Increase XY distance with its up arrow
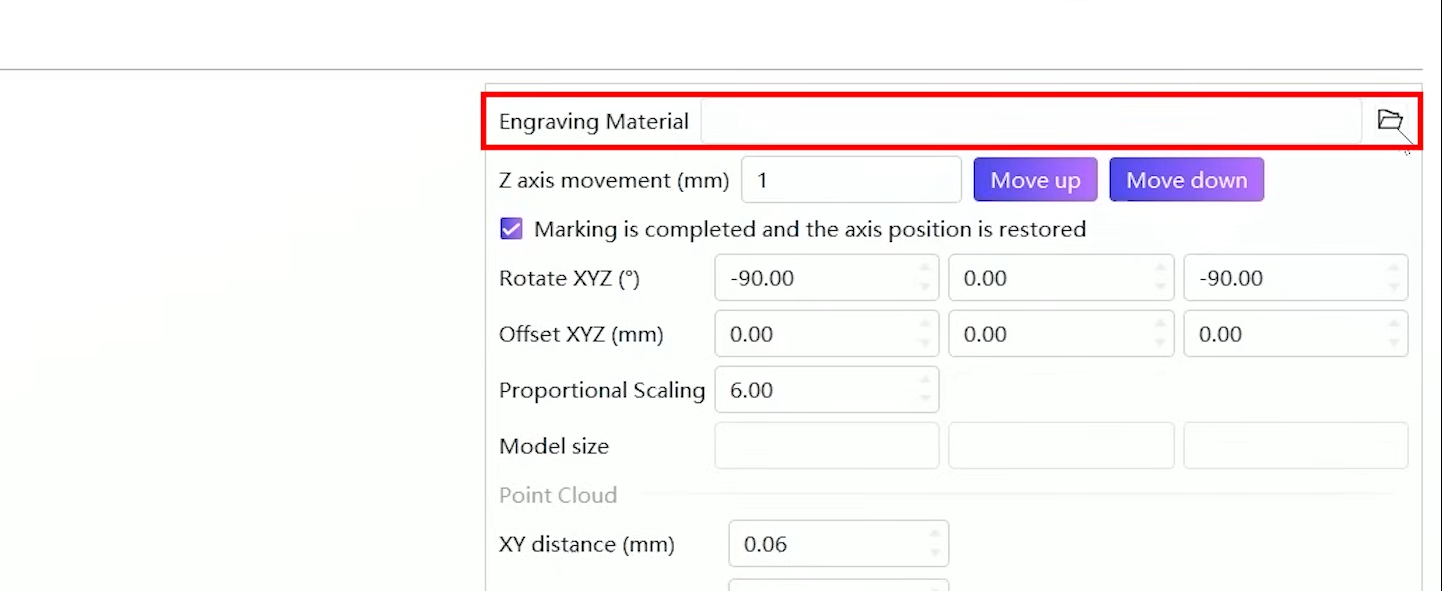 (x=935, y=534)
